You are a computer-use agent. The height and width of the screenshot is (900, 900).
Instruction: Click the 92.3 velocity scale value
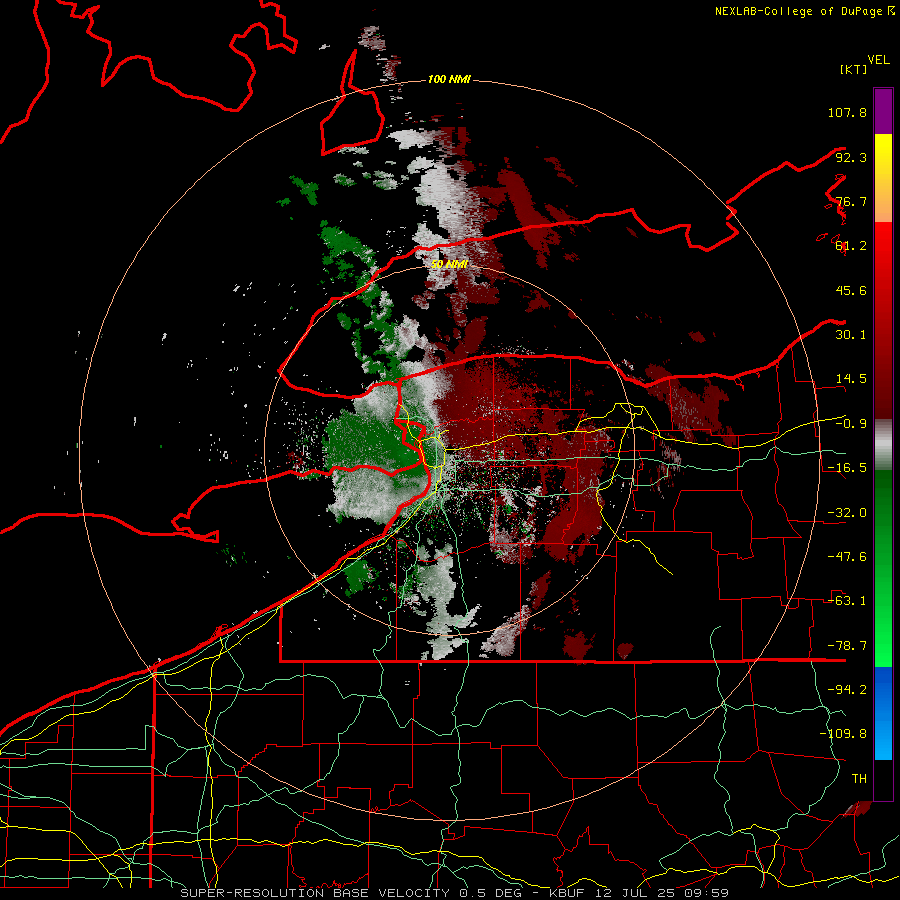tap(851, 157)
